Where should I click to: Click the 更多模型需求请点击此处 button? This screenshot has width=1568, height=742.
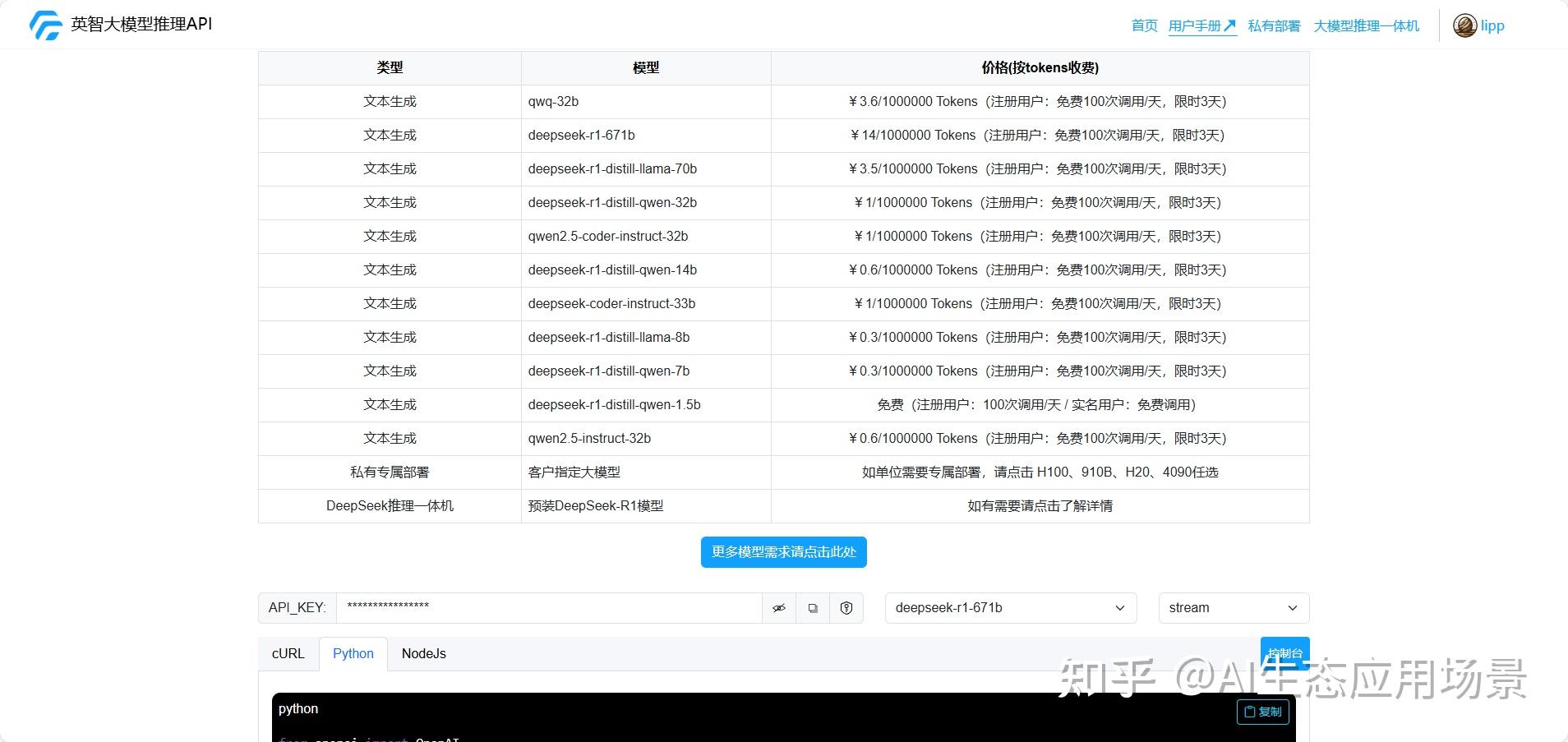click(782, 551)
